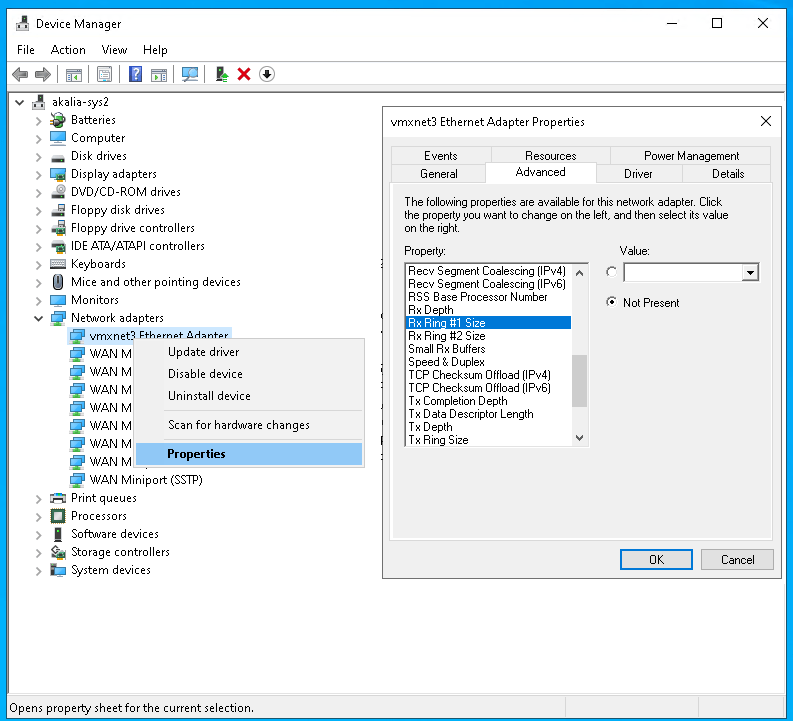This screenshot has height=721, width=793.
Task: Click the Properties toolbar icon
Action: click(104, 74)
